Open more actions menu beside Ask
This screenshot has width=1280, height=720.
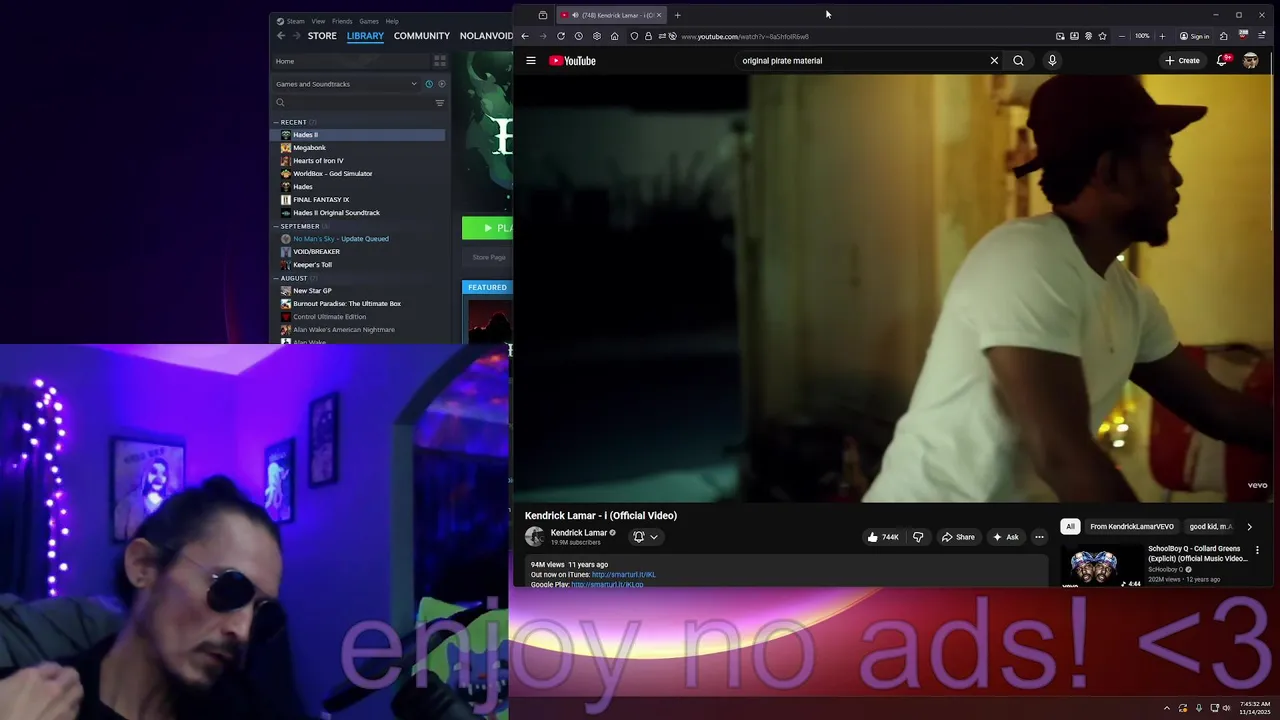click(x=1039, y=537)
